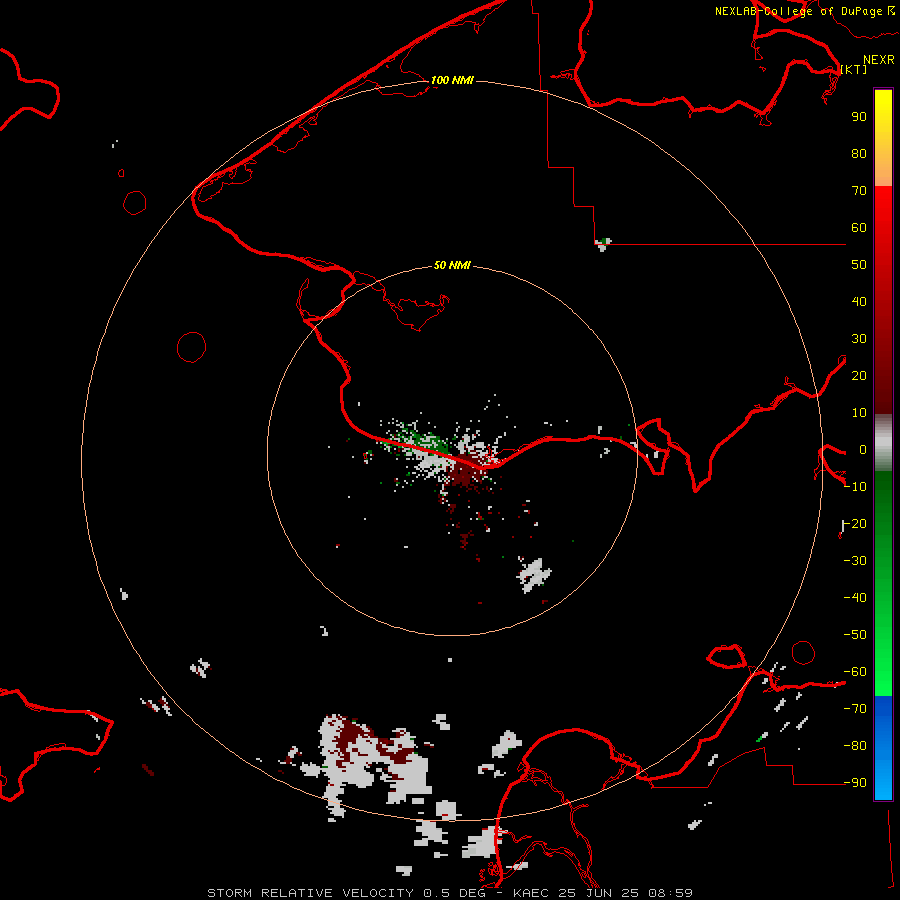The height and width of the screenshot is (900, 900).
Task: Click the 30 value on the color scale
Action: click(x=859, y=339)
